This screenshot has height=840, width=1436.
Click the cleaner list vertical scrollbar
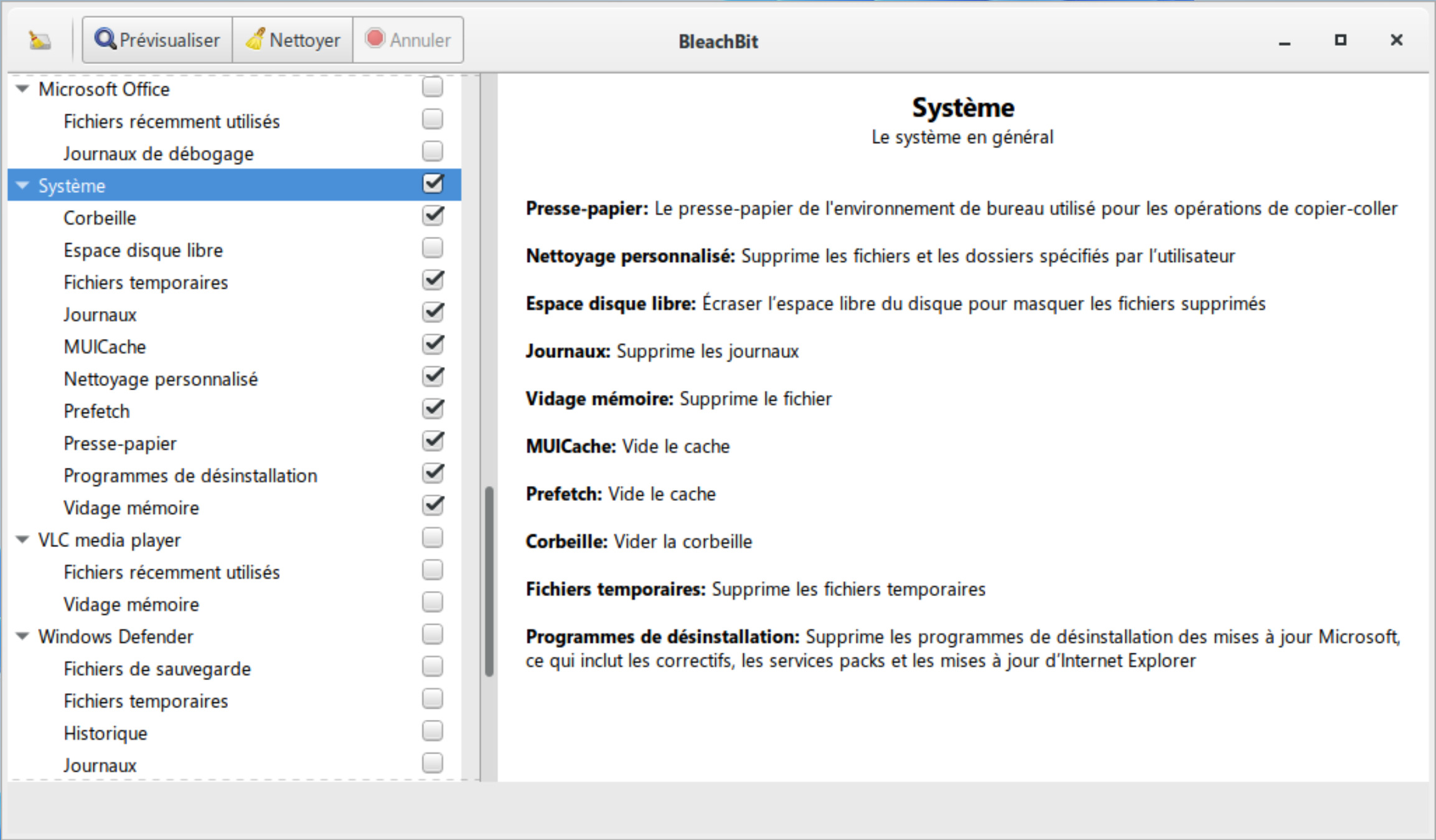(489, 581)
